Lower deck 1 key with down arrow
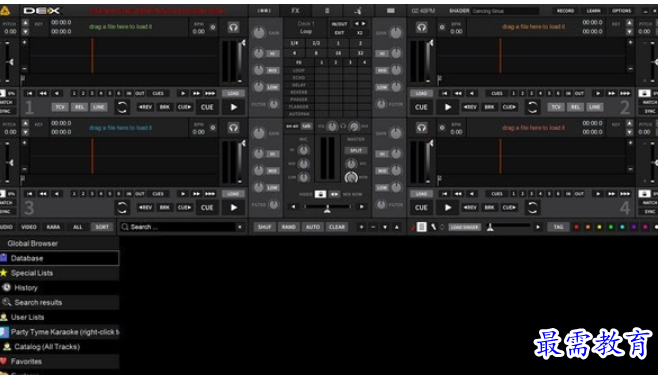Viewport: 658px width, 375px height. point(25,31)
